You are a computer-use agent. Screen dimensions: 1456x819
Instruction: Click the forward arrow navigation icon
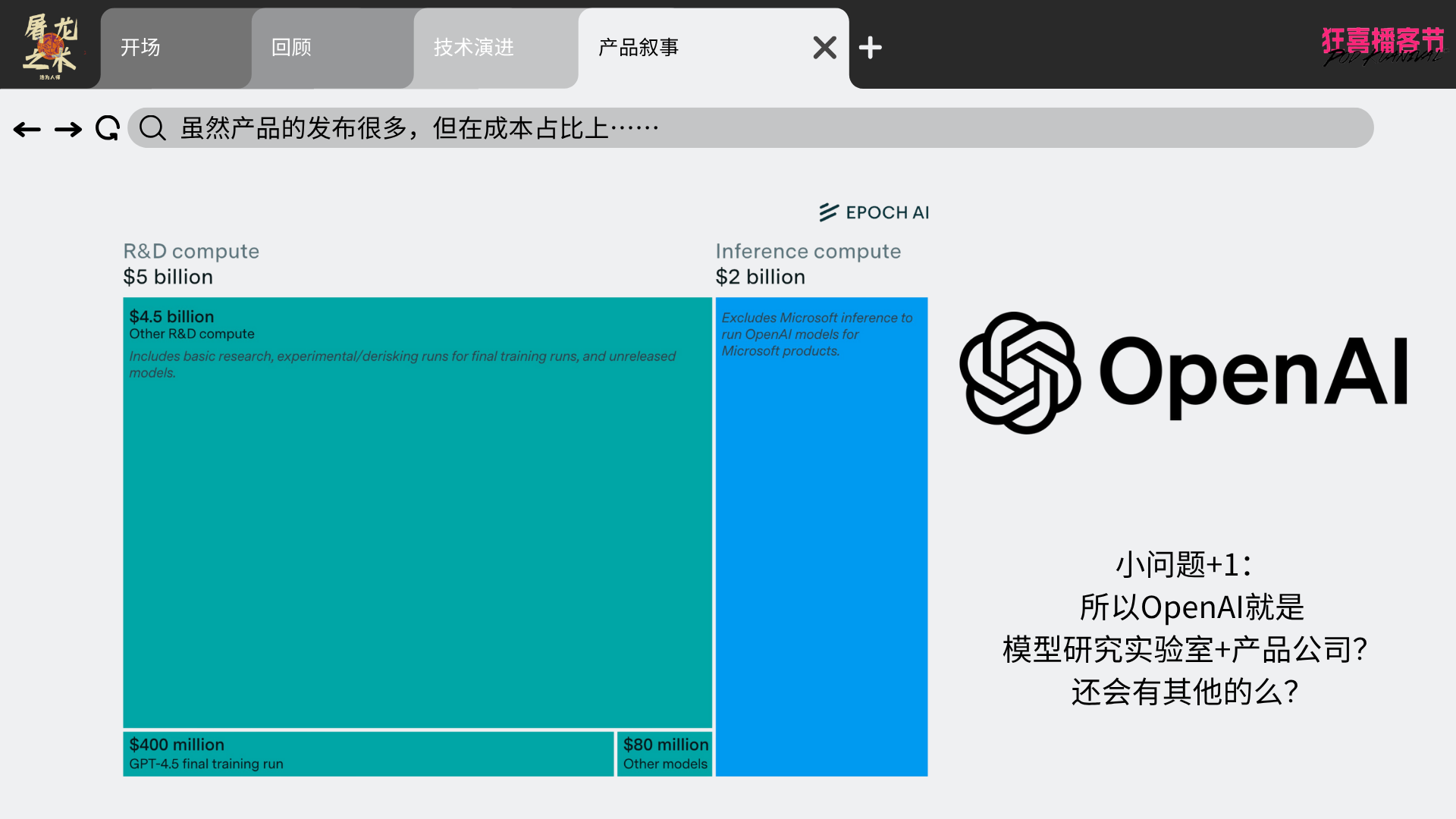click(68, 130)
